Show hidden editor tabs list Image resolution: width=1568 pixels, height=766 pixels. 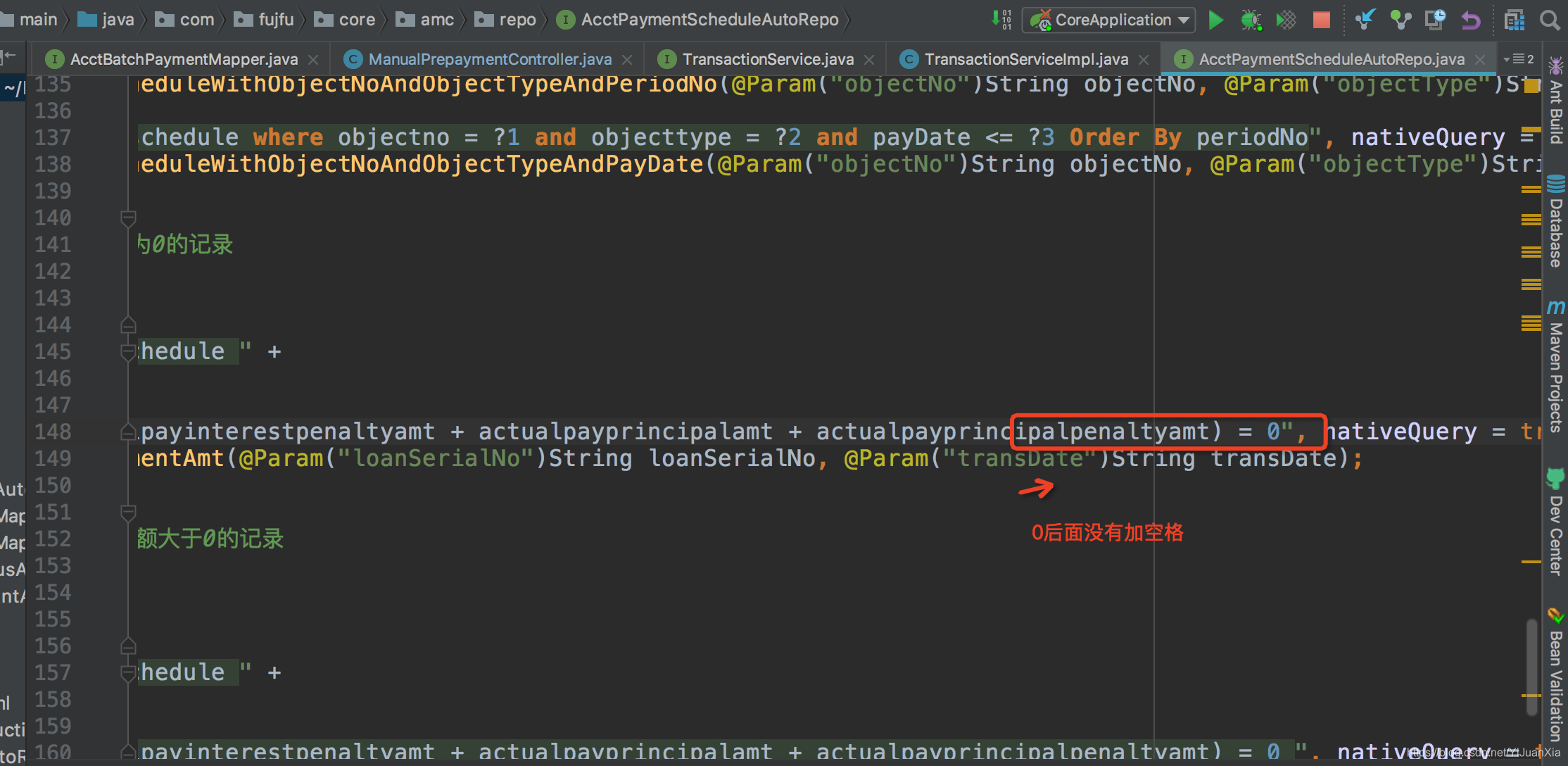1518,59
